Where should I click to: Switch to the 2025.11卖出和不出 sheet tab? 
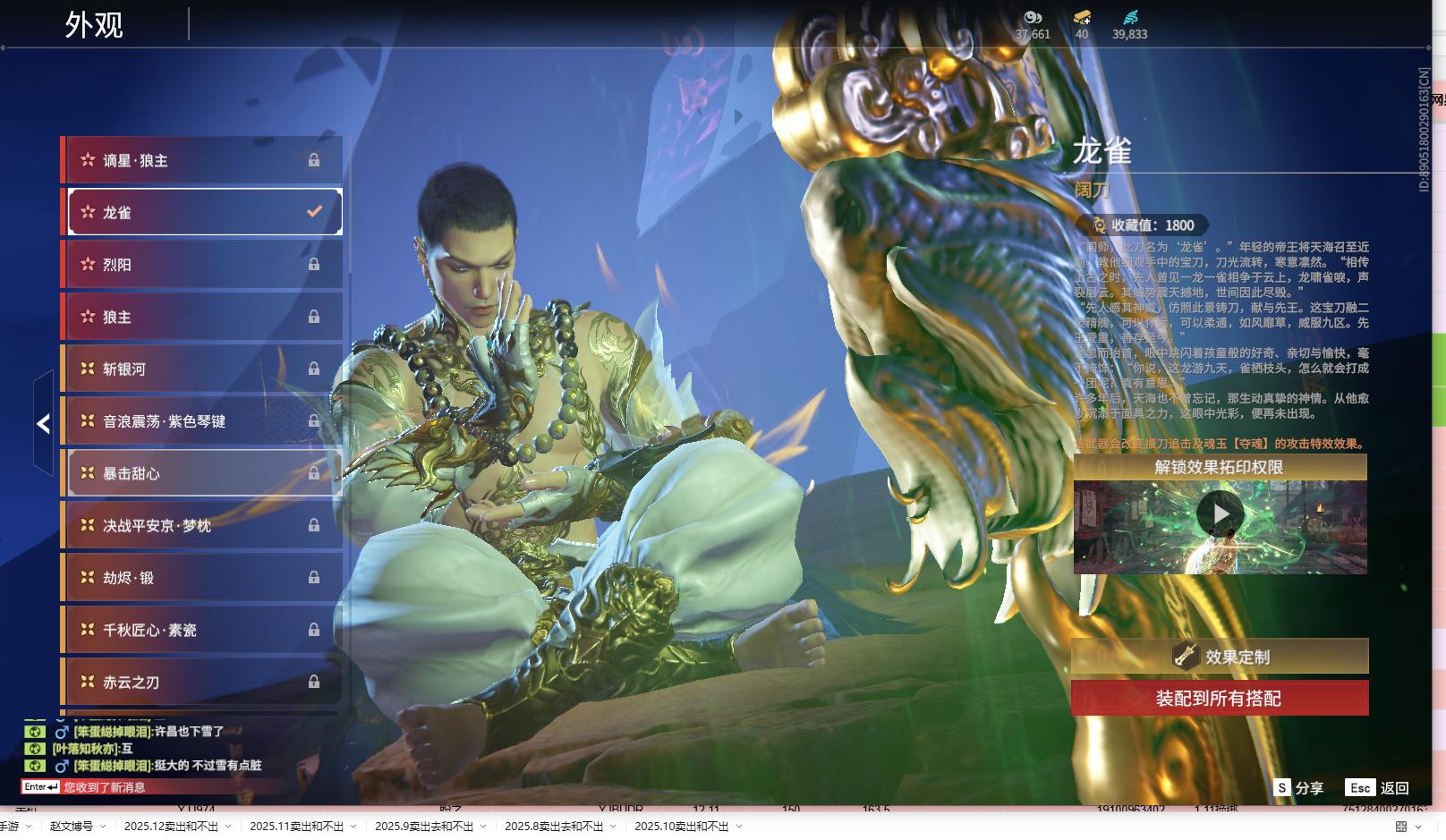296,827
